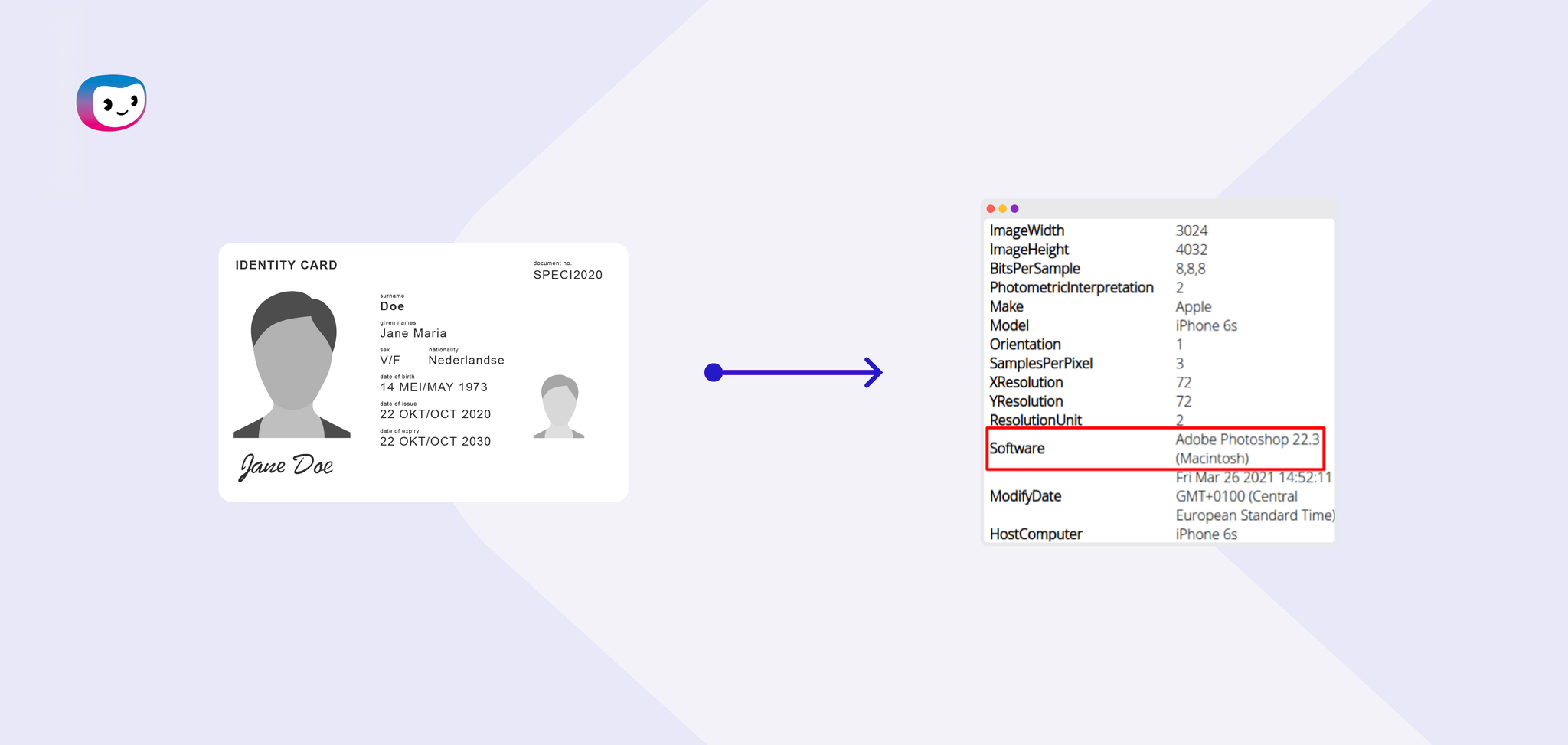Screen dimensions: 1568x745
Task: Select the 'SamplesPerPixel' label
Action: click(x=1041, y=364)
